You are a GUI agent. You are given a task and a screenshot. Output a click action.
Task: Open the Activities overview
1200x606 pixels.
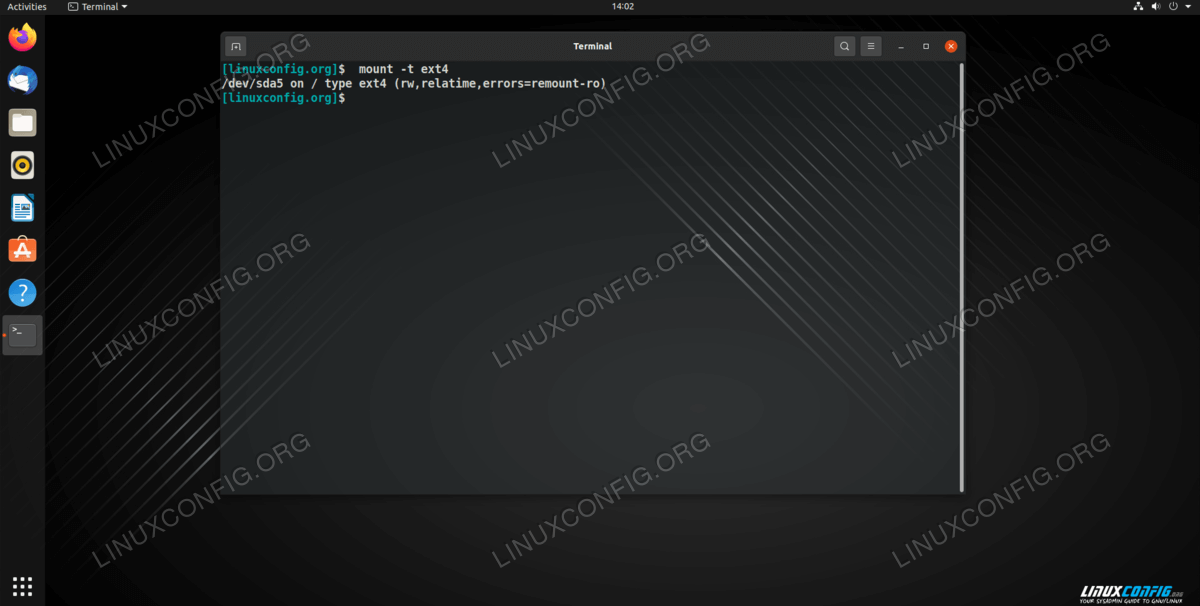[27, 7]
